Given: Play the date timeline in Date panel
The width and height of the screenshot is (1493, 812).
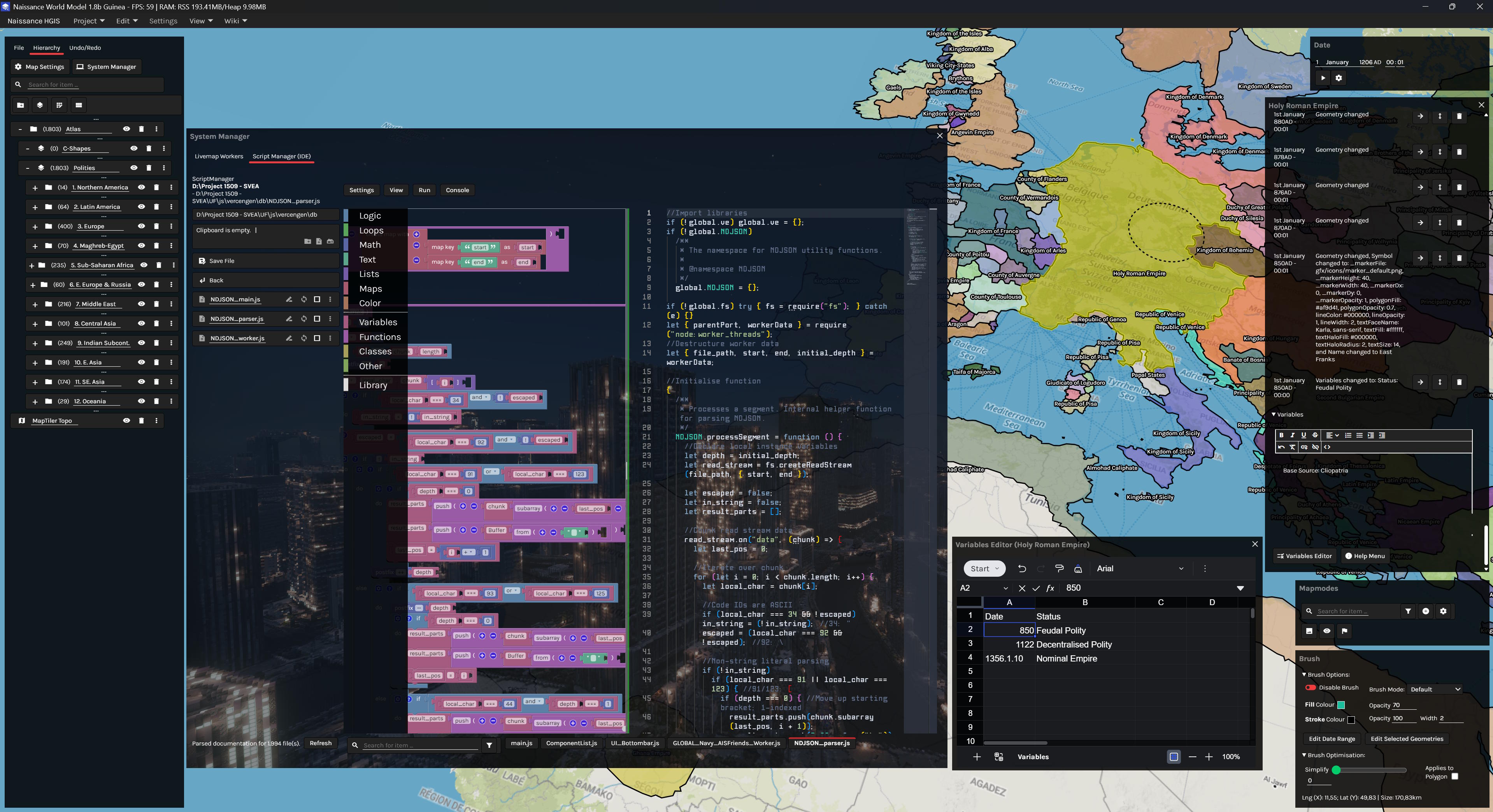Looking at the screenshot, I should click(x=1323, y=78).
